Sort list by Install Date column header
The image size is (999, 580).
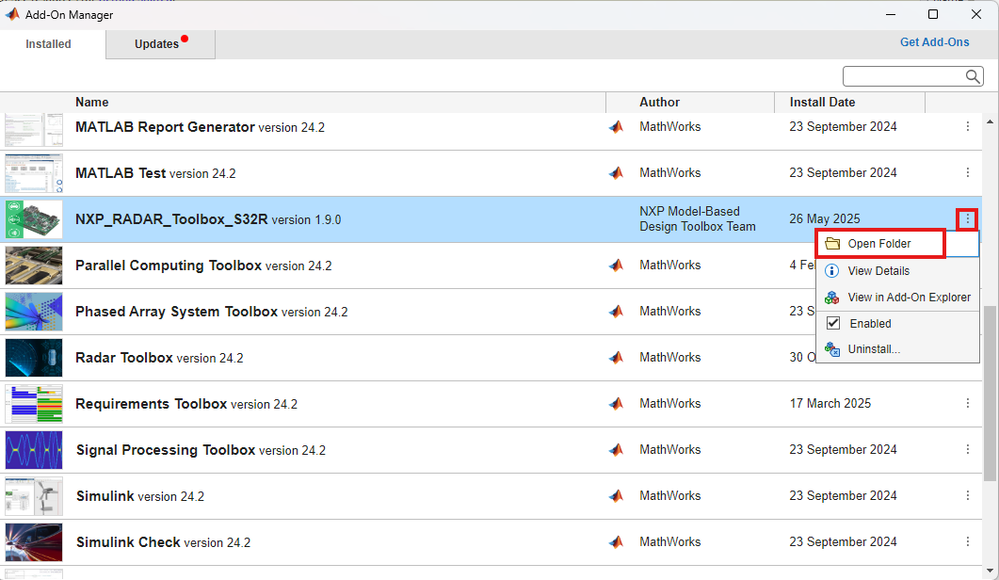pyautogui.click(x=822, y=102)
